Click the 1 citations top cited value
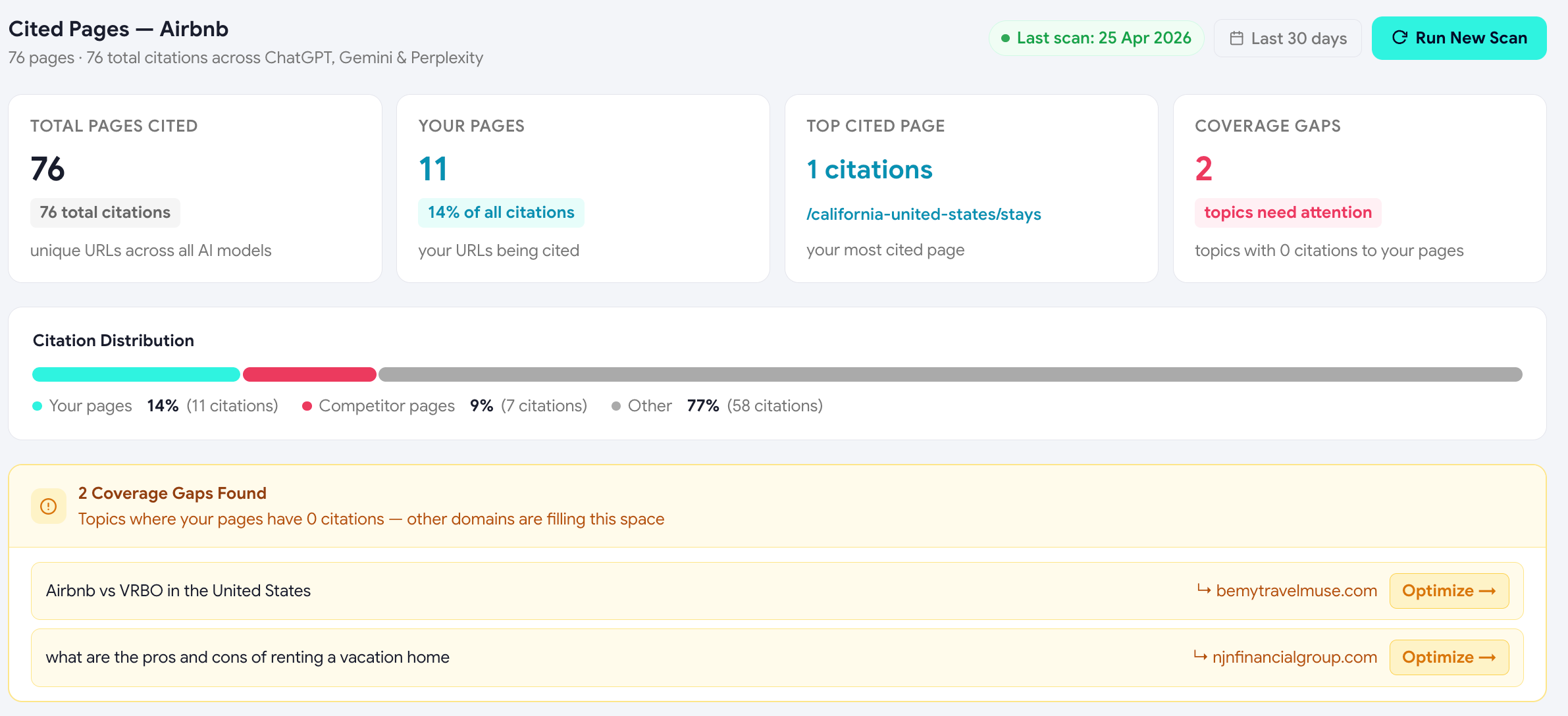 (870, 170)
